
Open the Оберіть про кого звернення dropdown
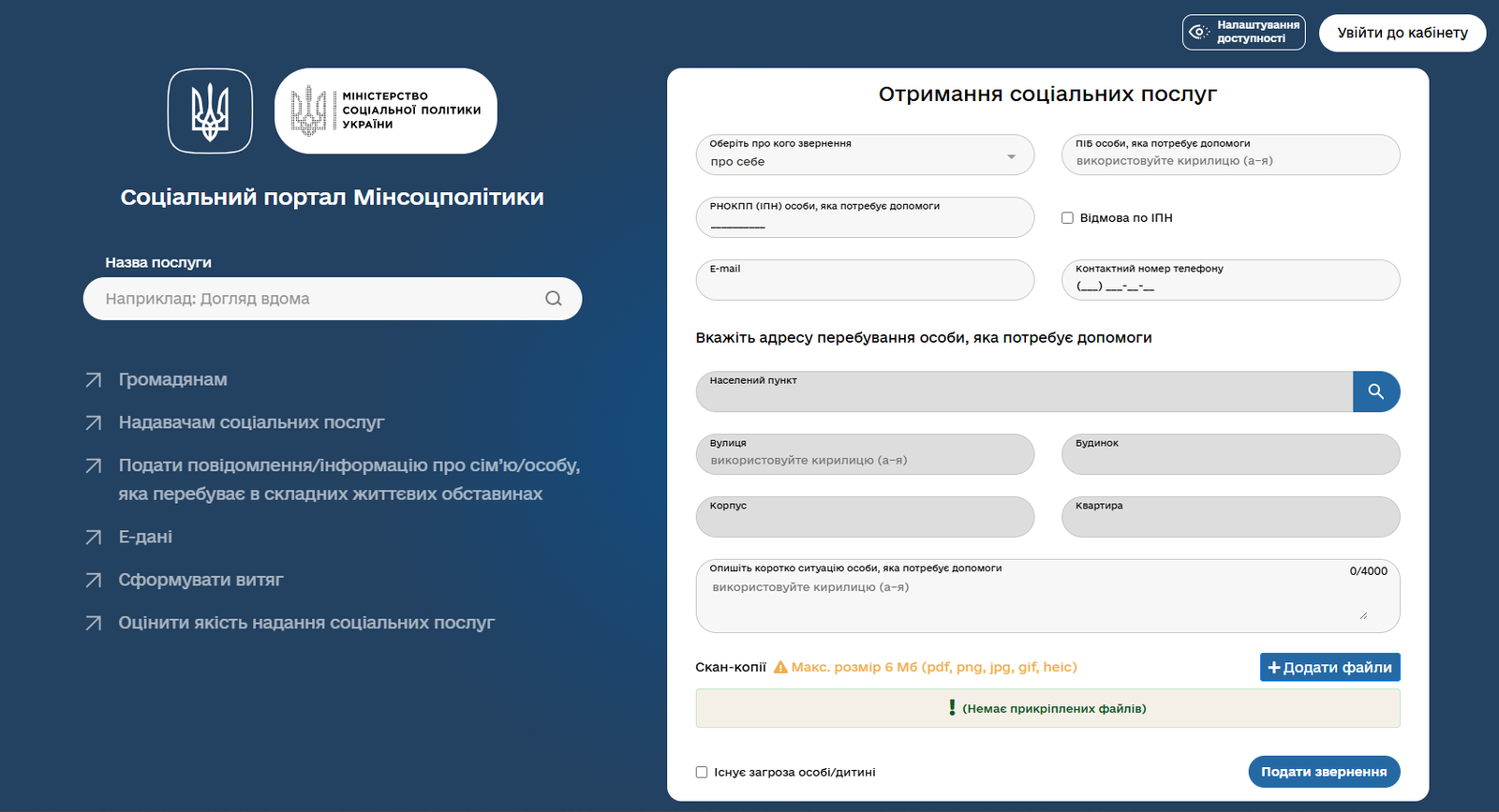click(864, 155)
